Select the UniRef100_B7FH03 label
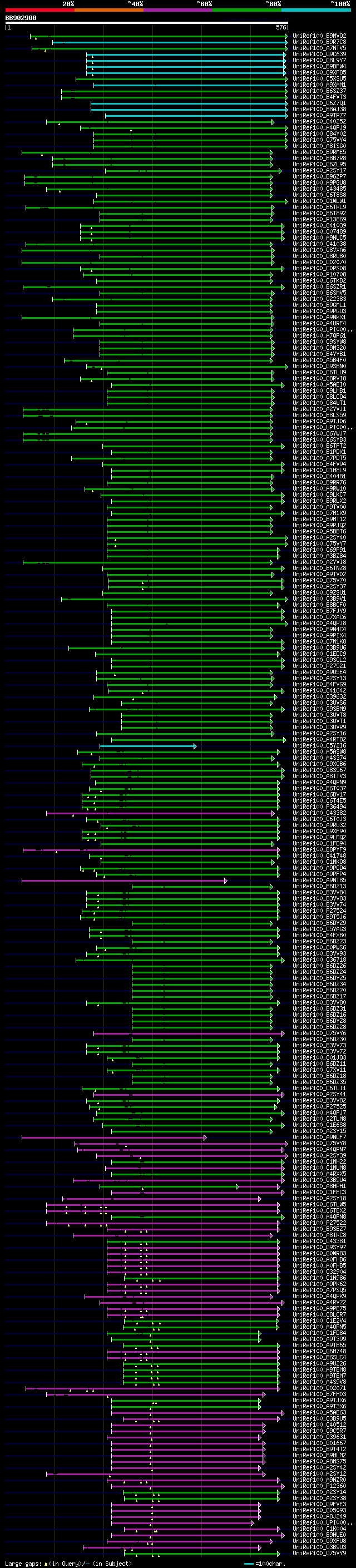Viewport: 356px width, 1568px height. (x=319, y=1394)
